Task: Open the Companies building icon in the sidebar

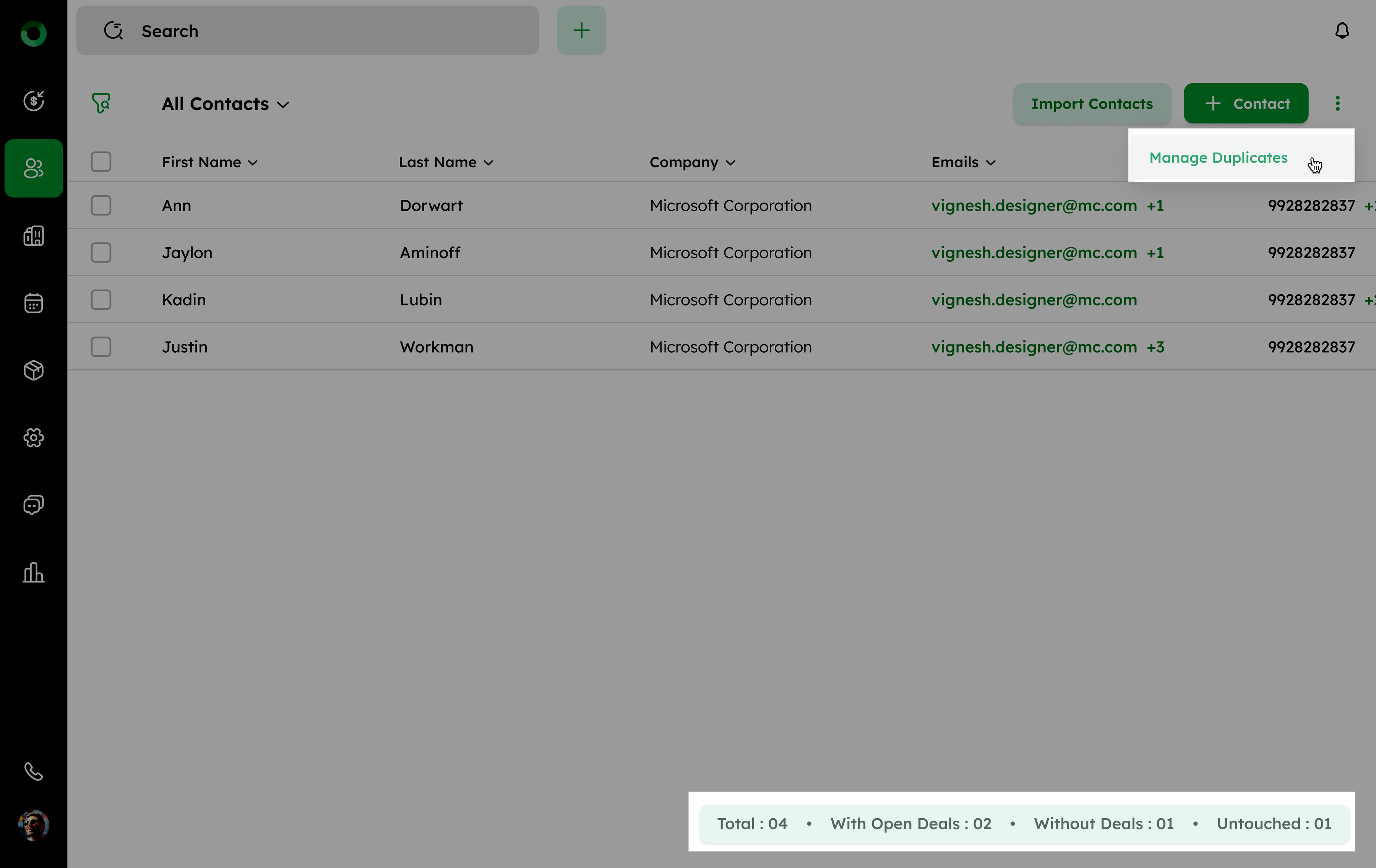Action: point(33,236)
